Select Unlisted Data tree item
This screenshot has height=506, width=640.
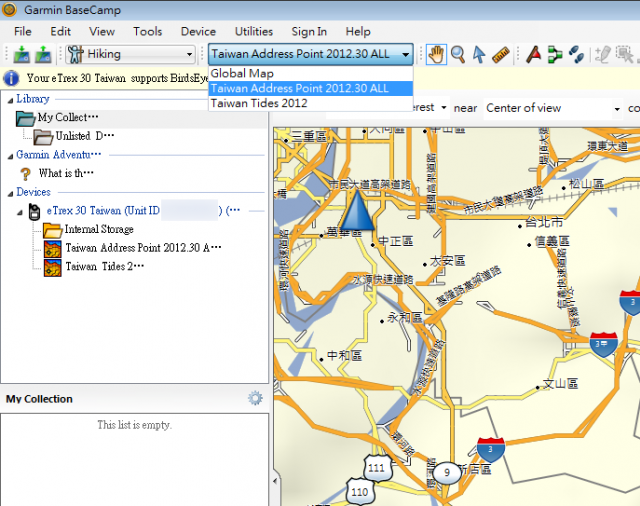pos(85,136)
